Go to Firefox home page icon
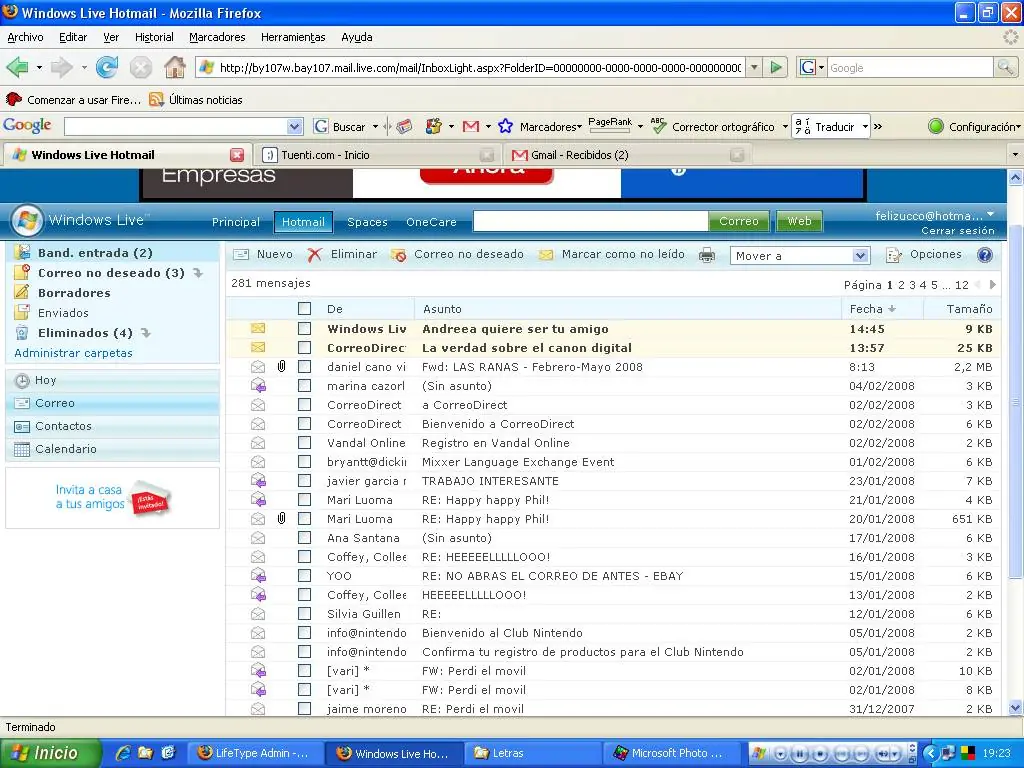The height and width of the screenshot is (768, 1024). (x=175, y=68)
